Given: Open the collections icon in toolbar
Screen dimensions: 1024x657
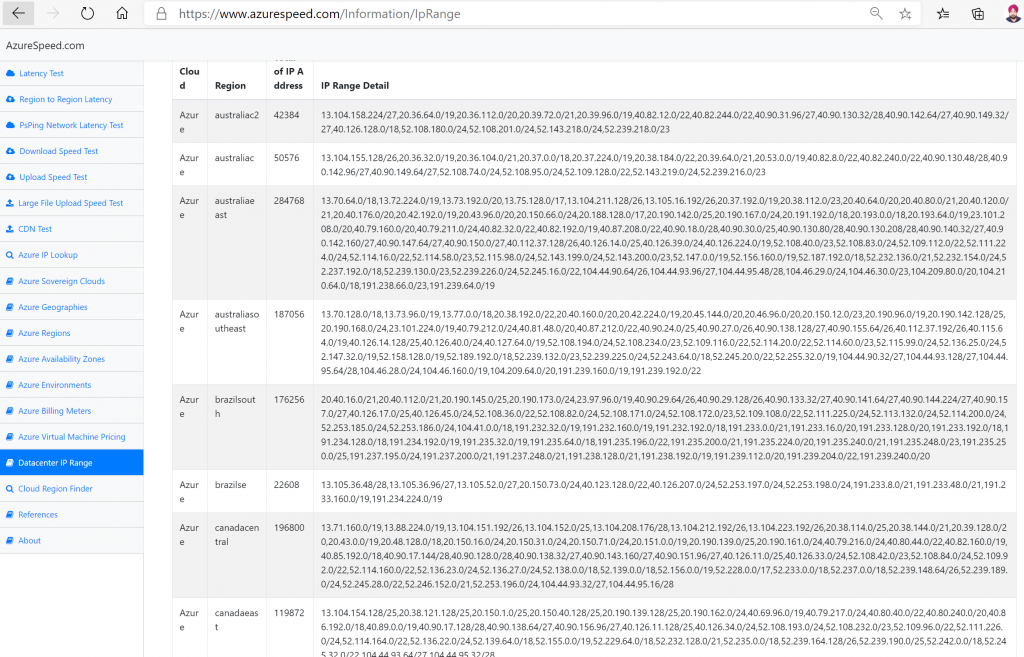Looking at the screenshot, I should (x=977, y=14).
